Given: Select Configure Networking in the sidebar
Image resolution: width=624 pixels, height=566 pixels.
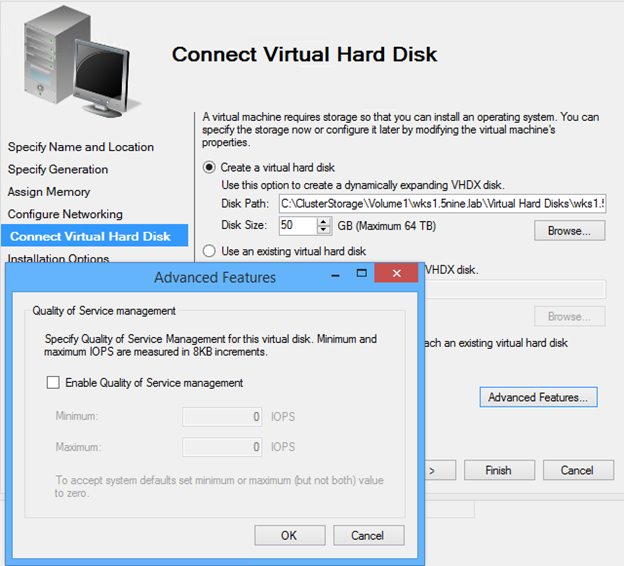Looking at the screenshot, I should click(x=65, y=214).
